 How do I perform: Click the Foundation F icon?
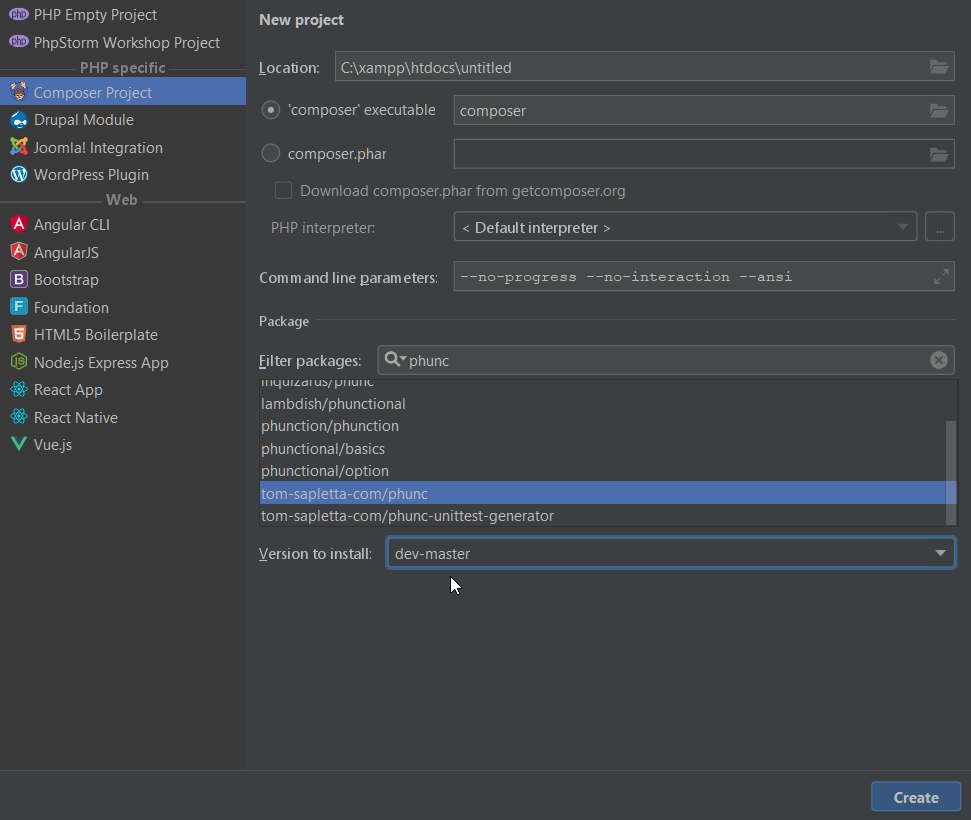coord(19,307)
